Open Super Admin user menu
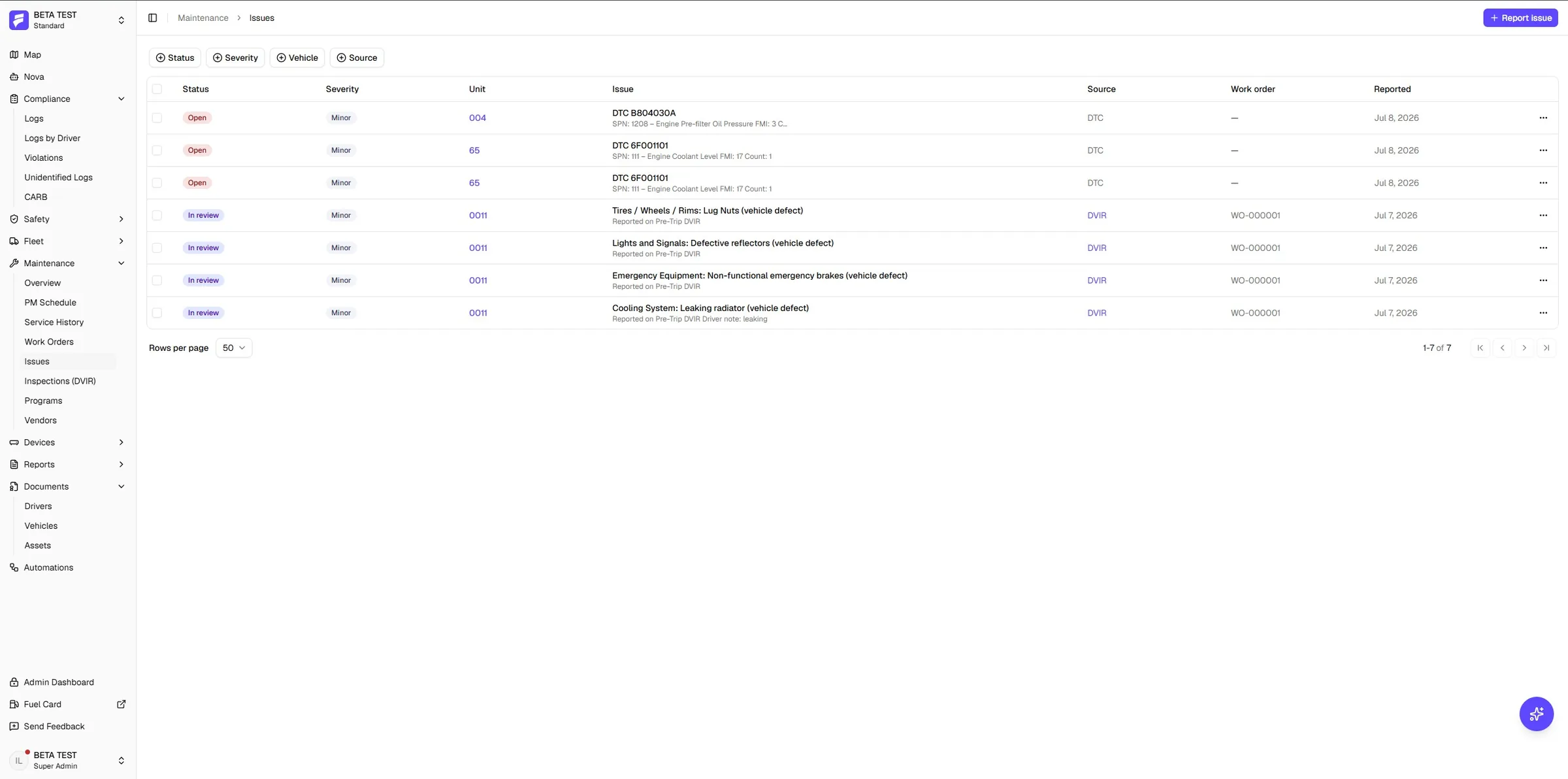The height and width of the screenshot is (779, 1568). point(68,760)
